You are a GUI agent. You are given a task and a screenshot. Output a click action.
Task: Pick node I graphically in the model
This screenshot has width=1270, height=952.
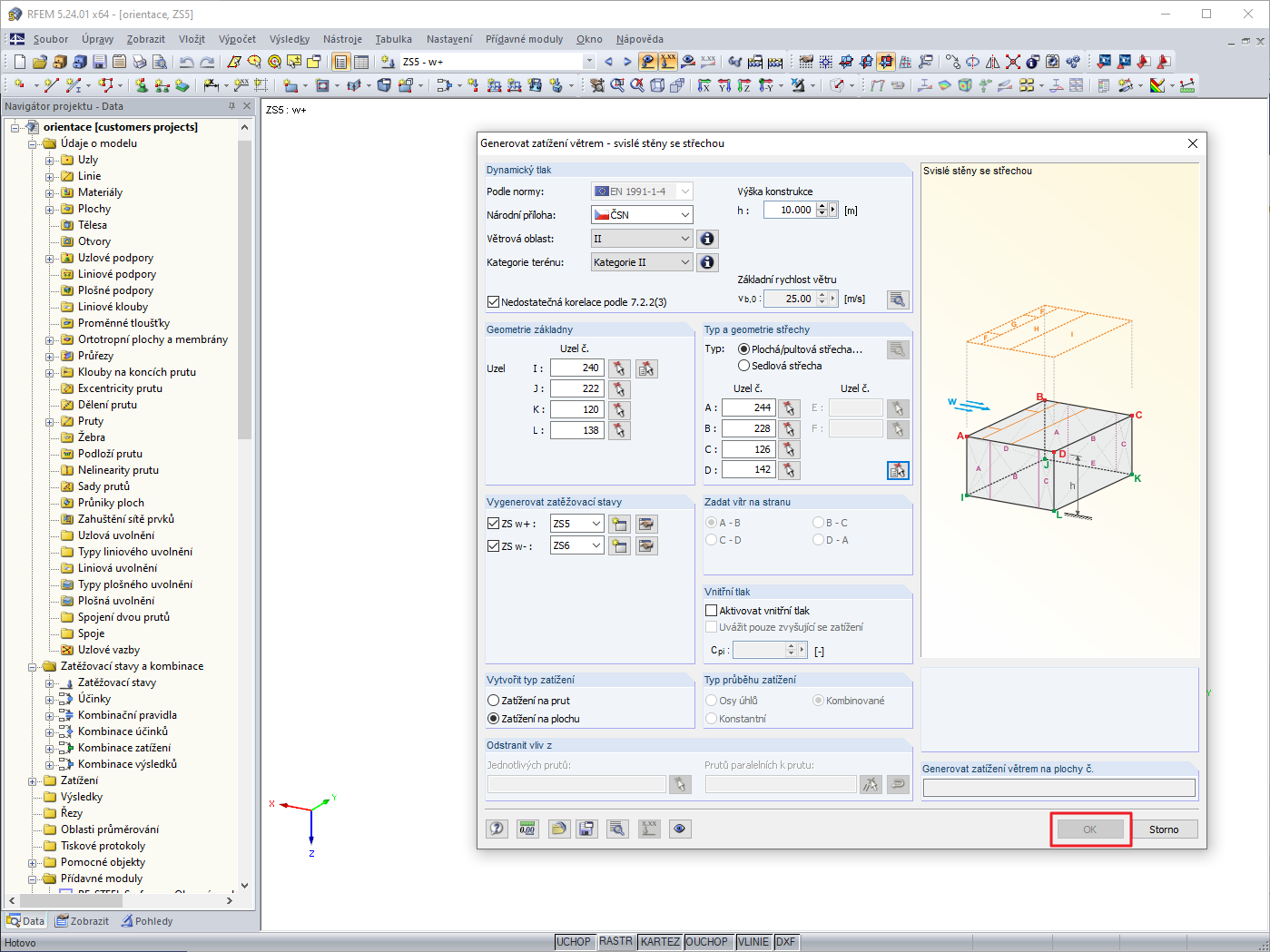619,368
